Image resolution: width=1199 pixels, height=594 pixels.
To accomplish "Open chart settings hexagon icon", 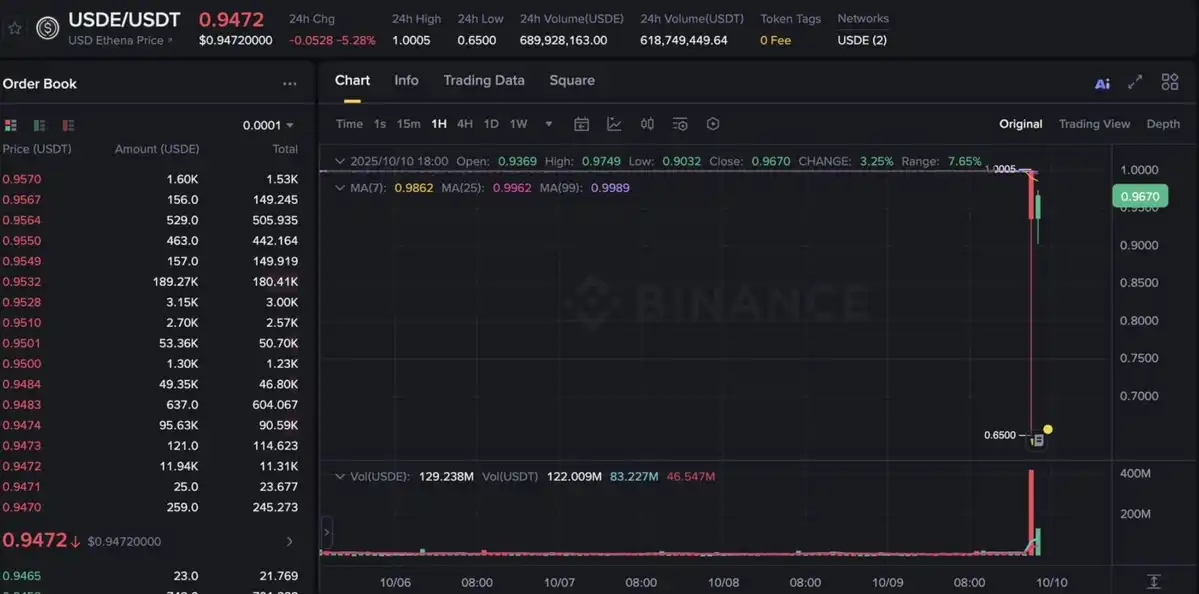I will pos(713,124).
